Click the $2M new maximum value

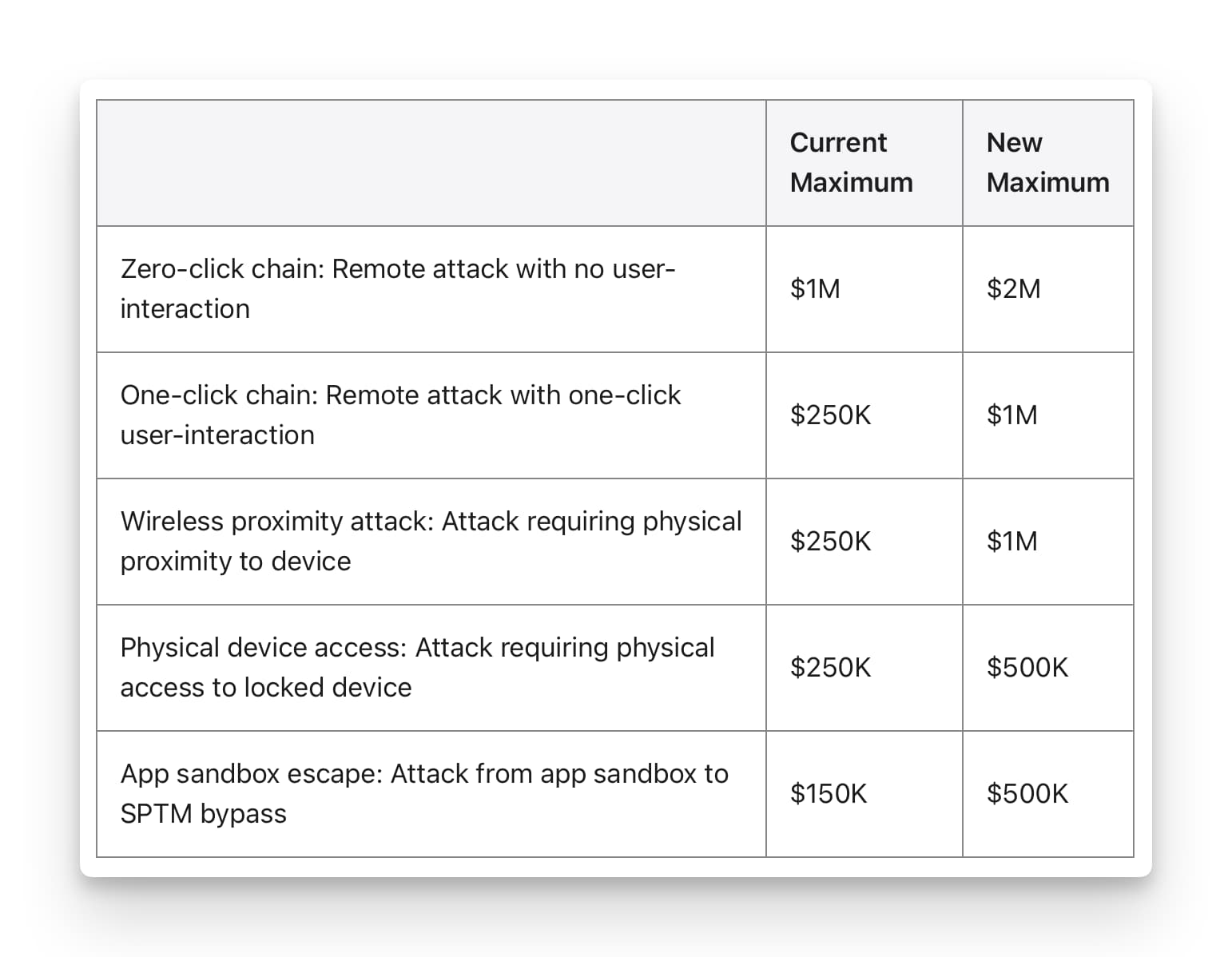(x=1013, y=288)
